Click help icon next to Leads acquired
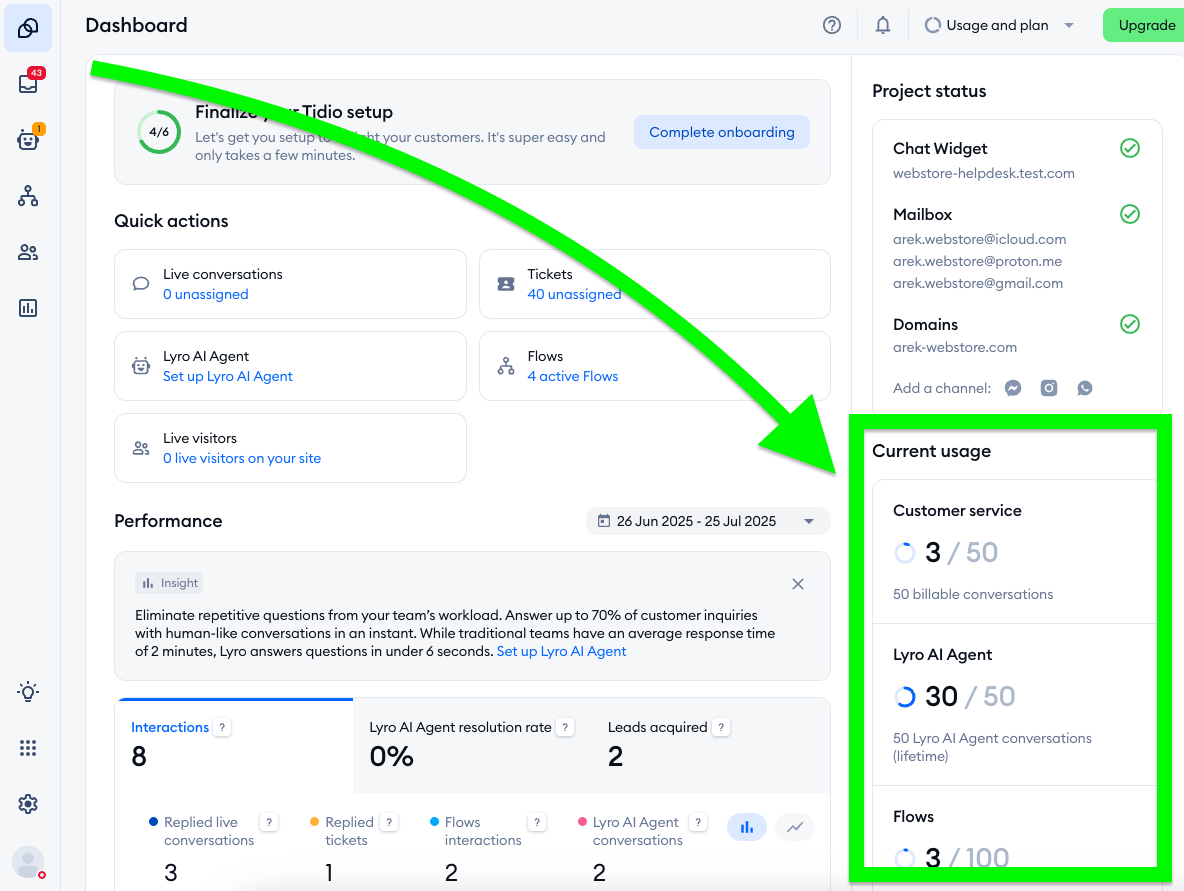 pyautogui.click(x=721, y=727)
